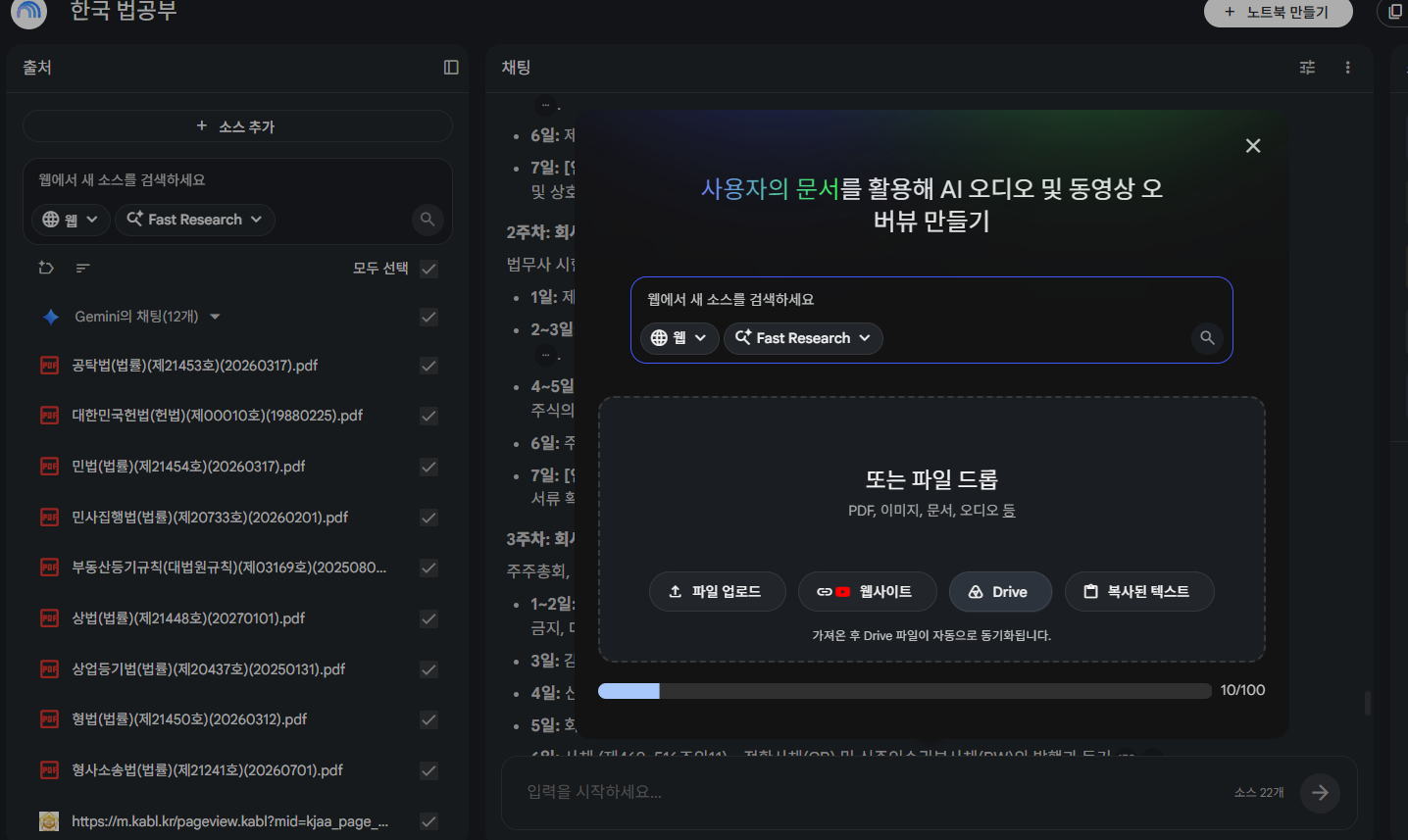Click the refresh sources arrow icon

tap(46, 268)
